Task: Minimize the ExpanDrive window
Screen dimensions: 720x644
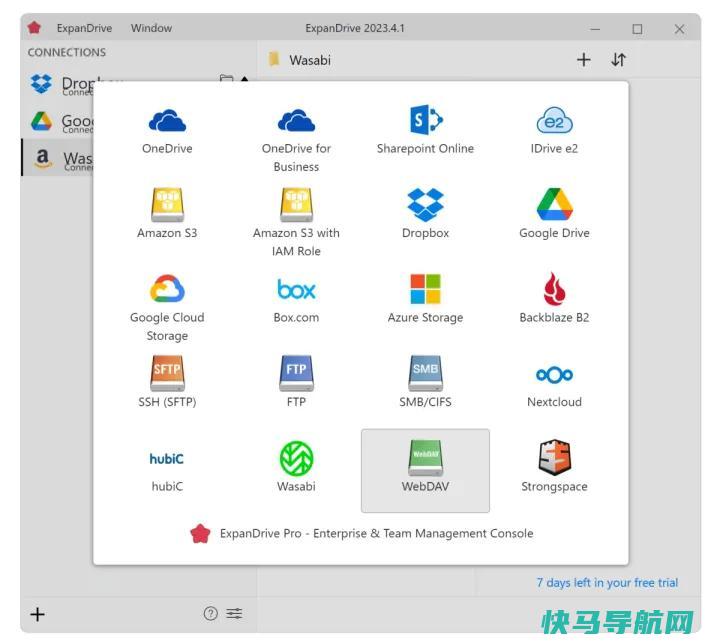Action: point(595,29)
